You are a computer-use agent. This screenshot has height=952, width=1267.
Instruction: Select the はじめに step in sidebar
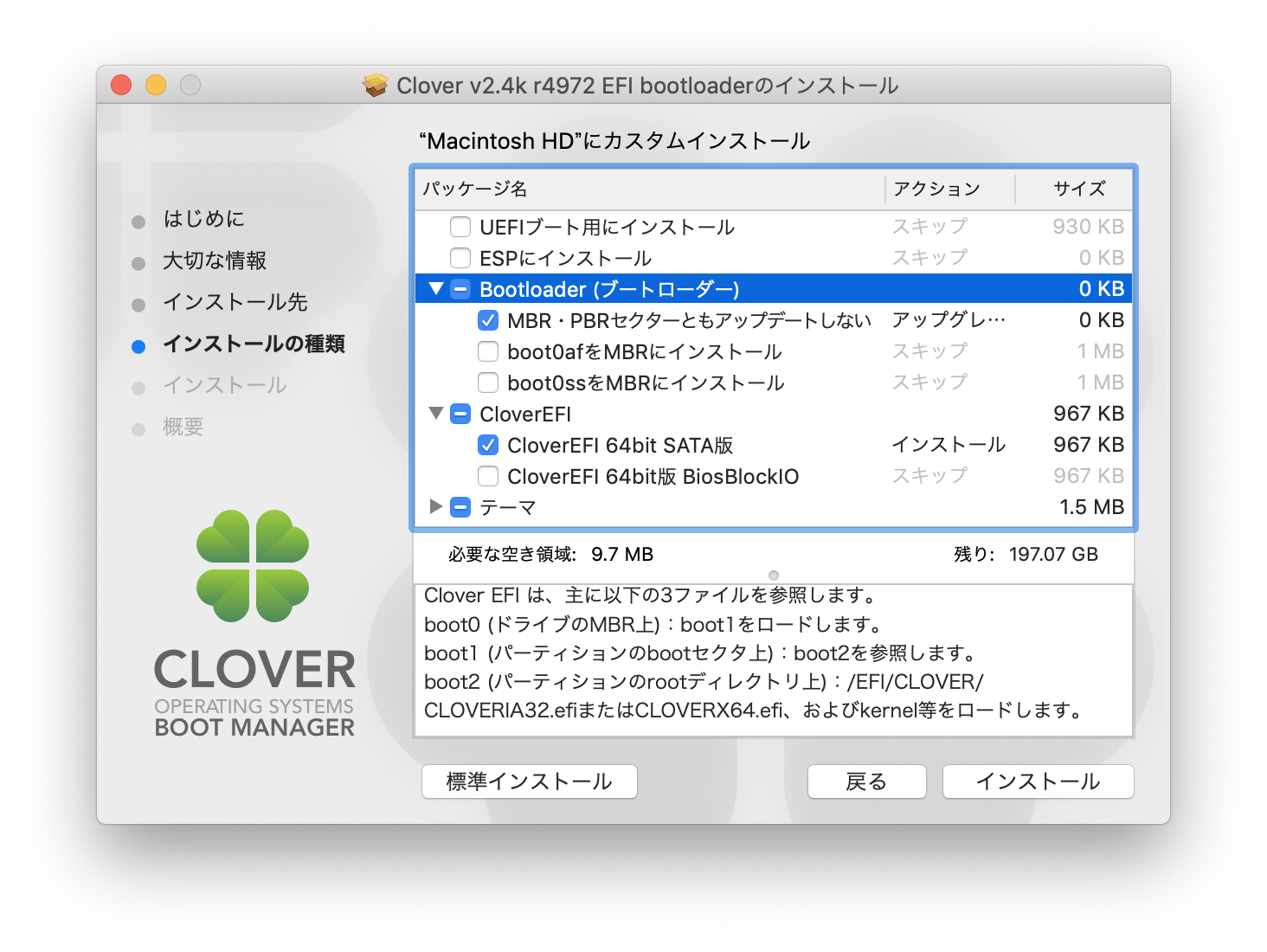[x=203, y=219]
